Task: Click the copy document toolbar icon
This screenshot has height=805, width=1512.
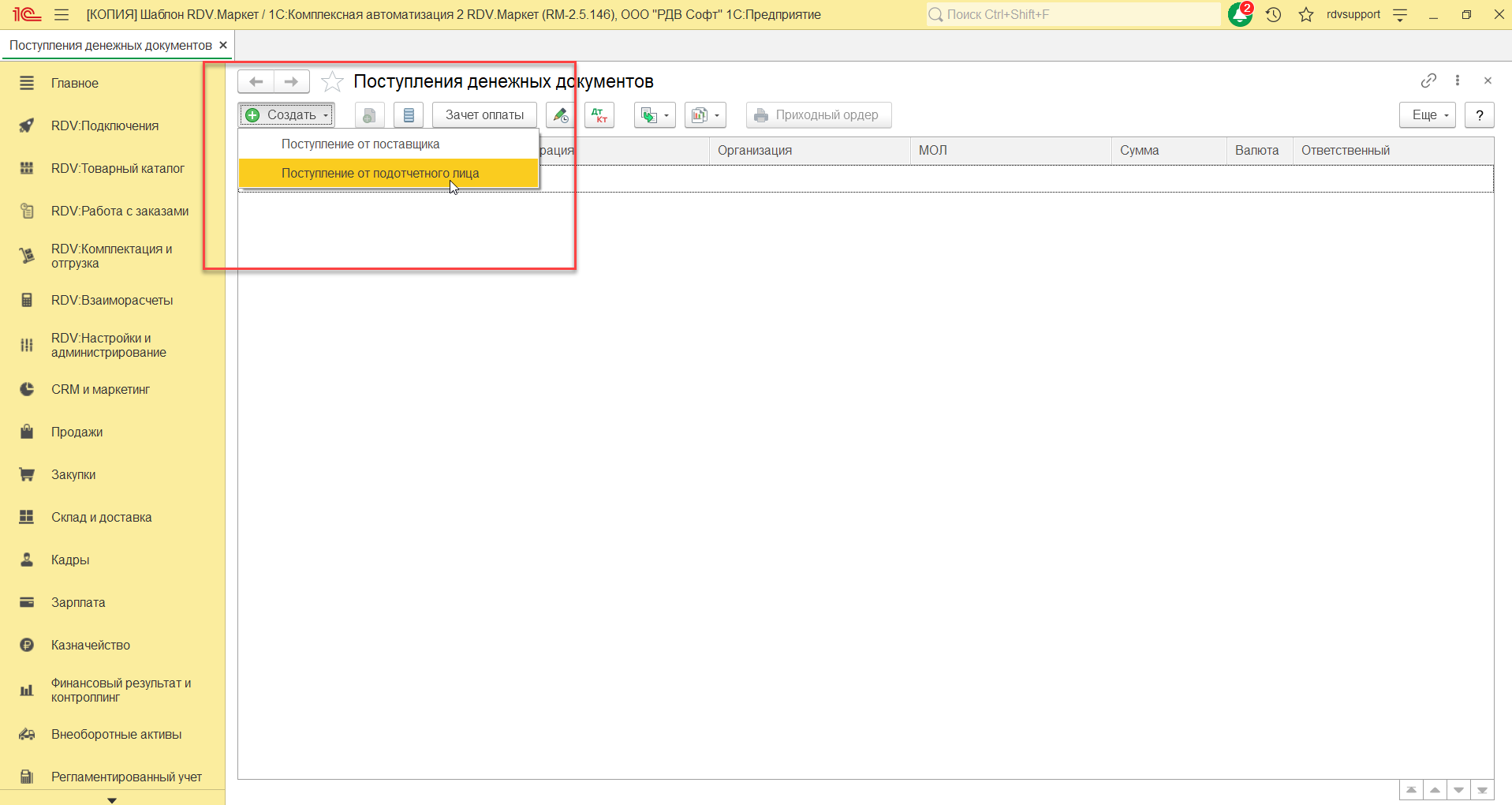Action: tap(368, 115)
